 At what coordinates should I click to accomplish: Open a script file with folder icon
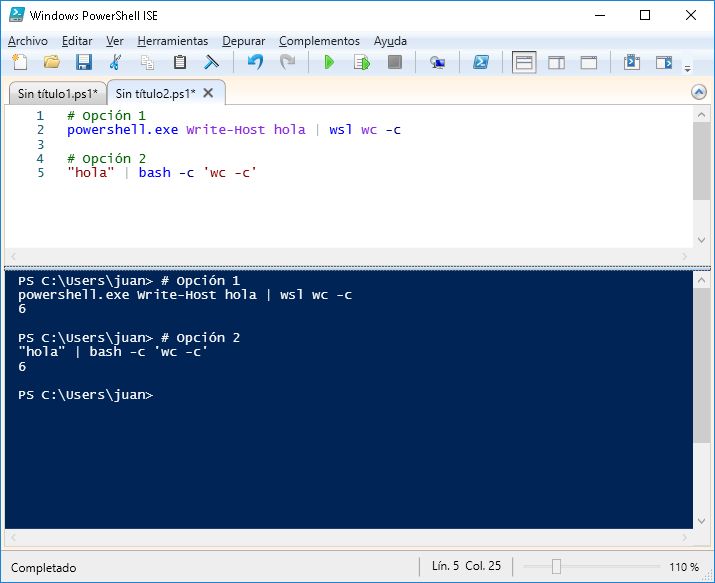click(x=52, y=62)
